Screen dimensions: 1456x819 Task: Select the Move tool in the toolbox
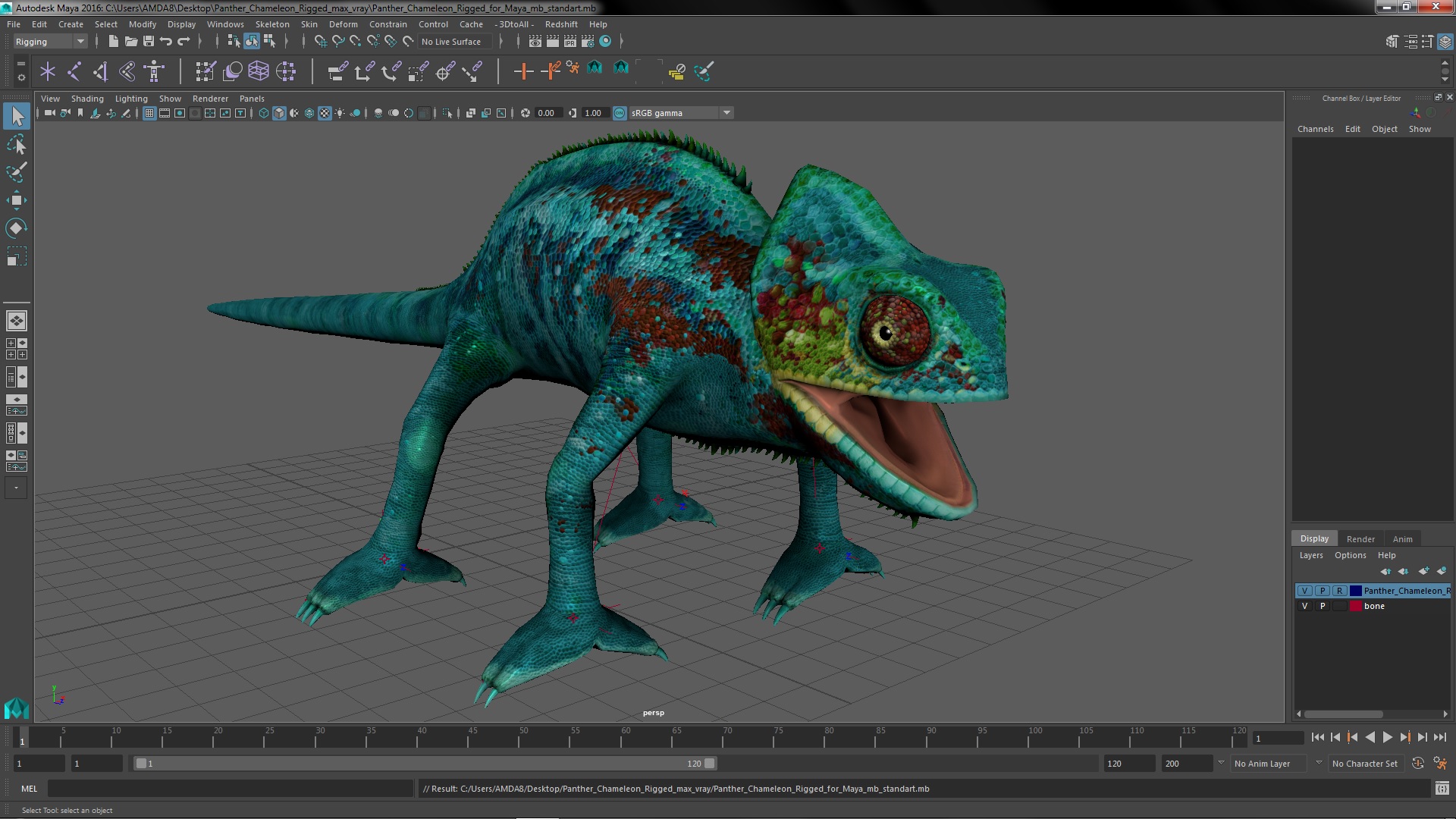pyautogui.click(x=16, y=200)
